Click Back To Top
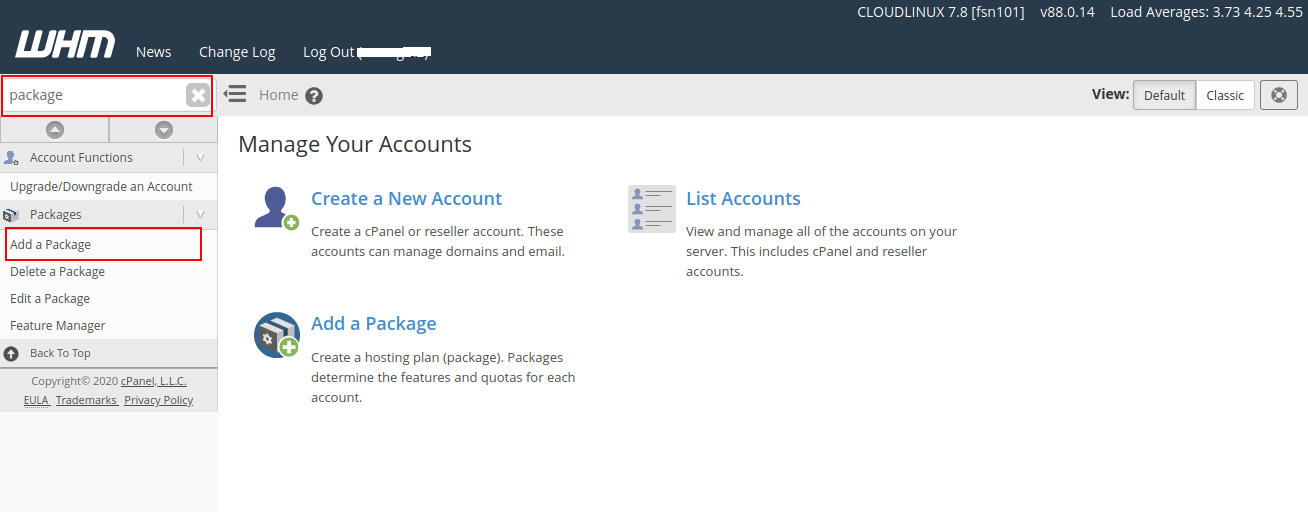Image resolution: width=1308 pixels, height=512 pixels. 60,353
